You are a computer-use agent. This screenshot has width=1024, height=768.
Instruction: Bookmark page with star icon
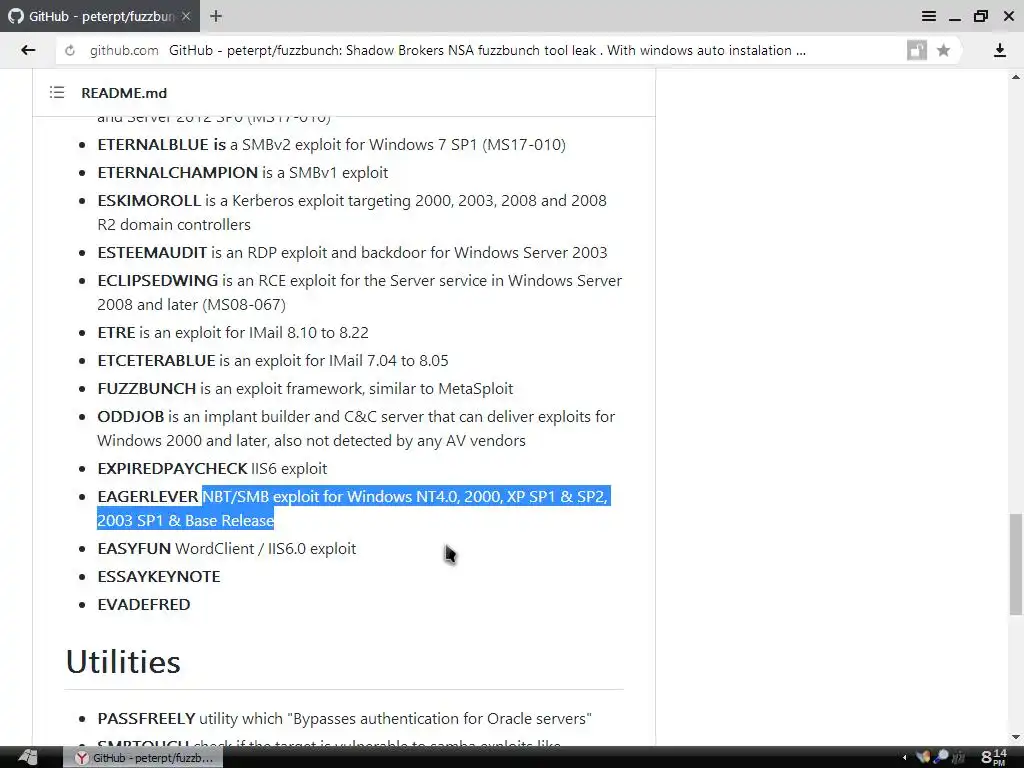coord(943,50)
